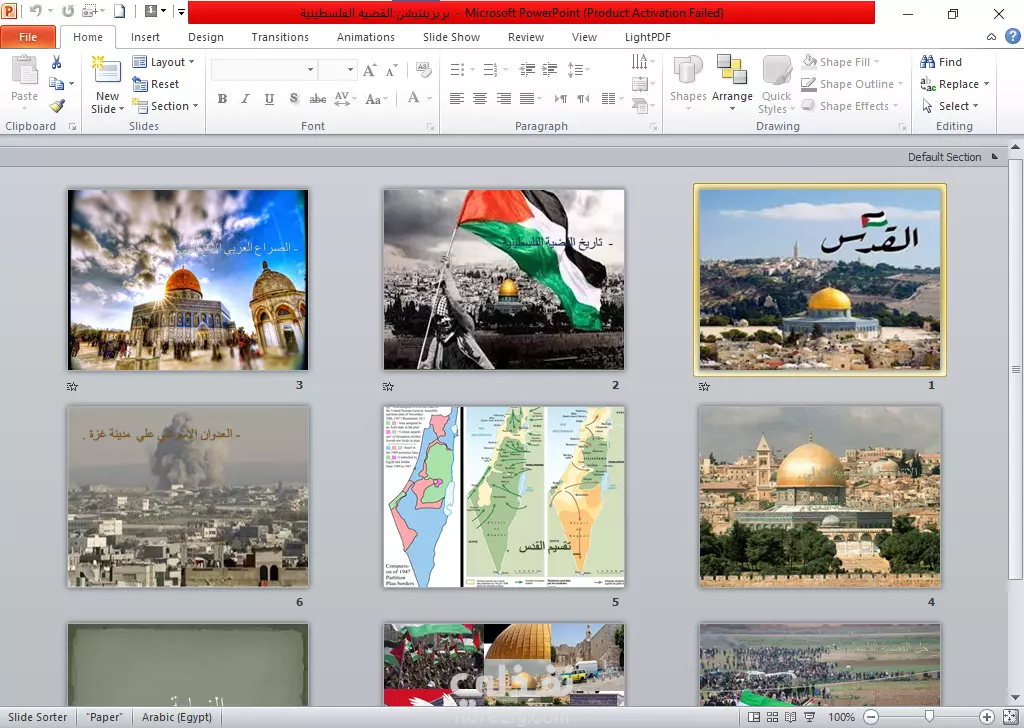This screenshot has height=728, width=1024.
Task: Collapse the Default Section arrow
Action: pos(995,157)
